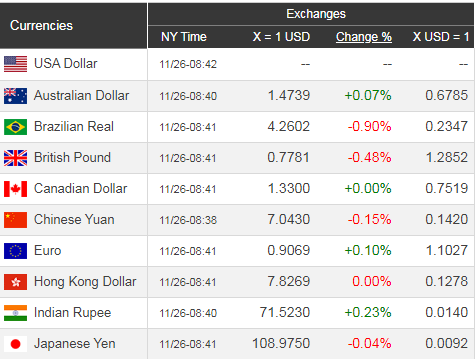Select the British Pound row name
This screenshot has height=361, width=475.
tap(72, 158)
